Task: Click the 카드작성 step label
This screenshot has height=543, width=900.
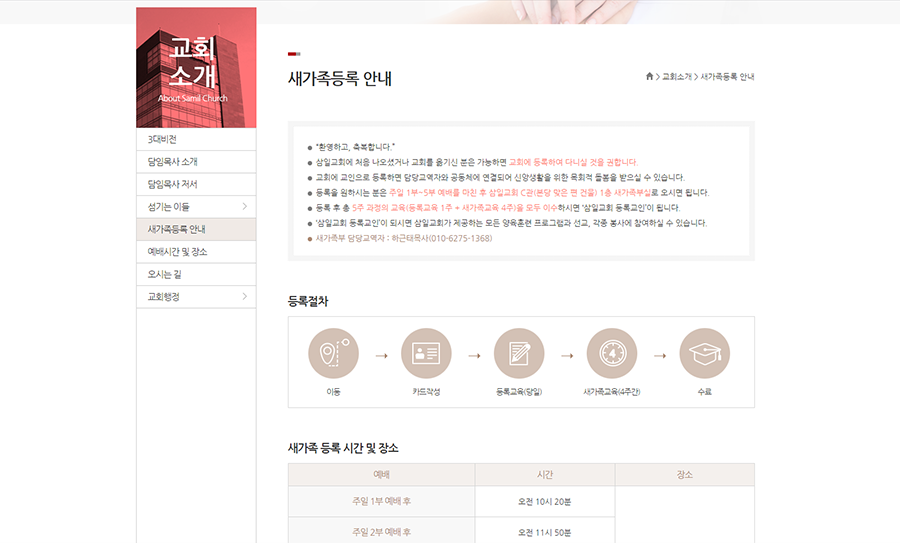Action: click(426, 391)
